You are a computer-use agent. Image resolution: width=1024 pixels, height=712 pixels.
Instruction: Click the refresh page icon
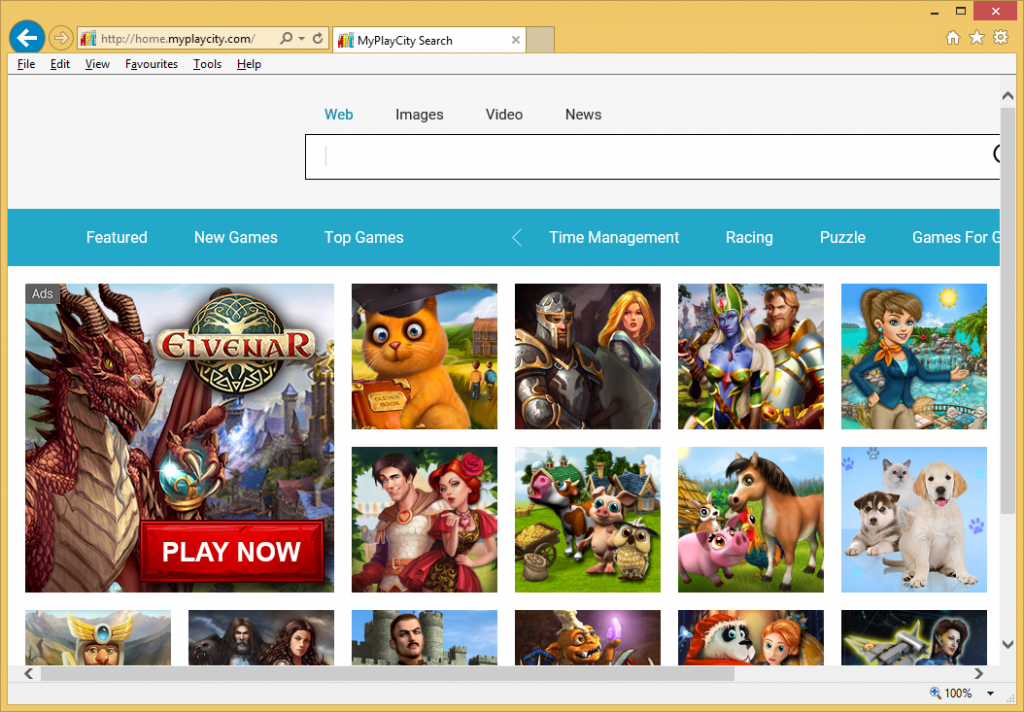coord(318,39)
